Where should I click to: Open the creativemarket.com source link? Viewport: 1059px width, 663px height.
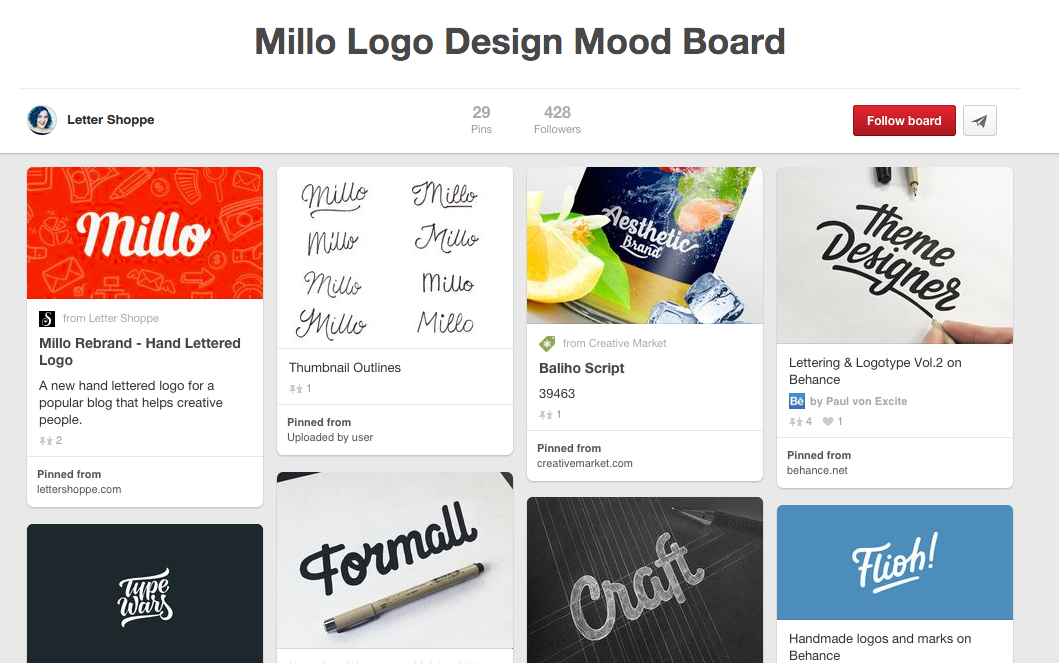[585, 463]
